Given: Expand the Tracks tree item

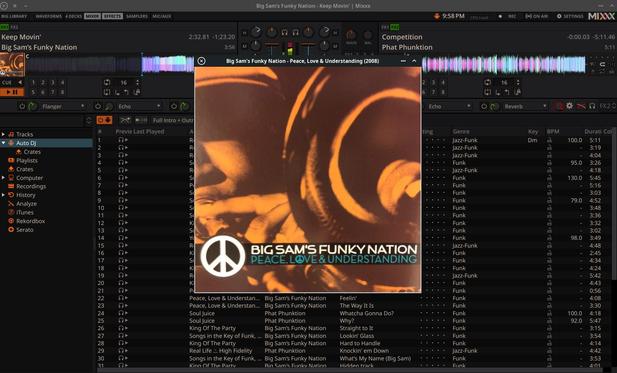Looking at the screenshot, I should (x=3, y=134).
